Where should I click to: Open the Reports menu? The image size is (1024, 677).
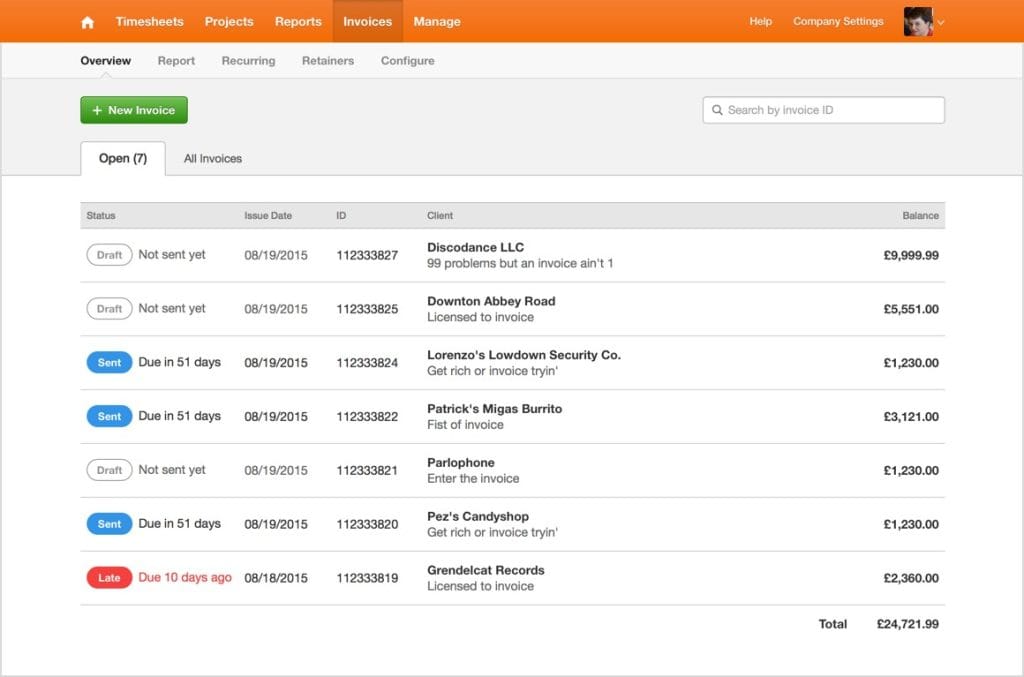click(298, 21)
